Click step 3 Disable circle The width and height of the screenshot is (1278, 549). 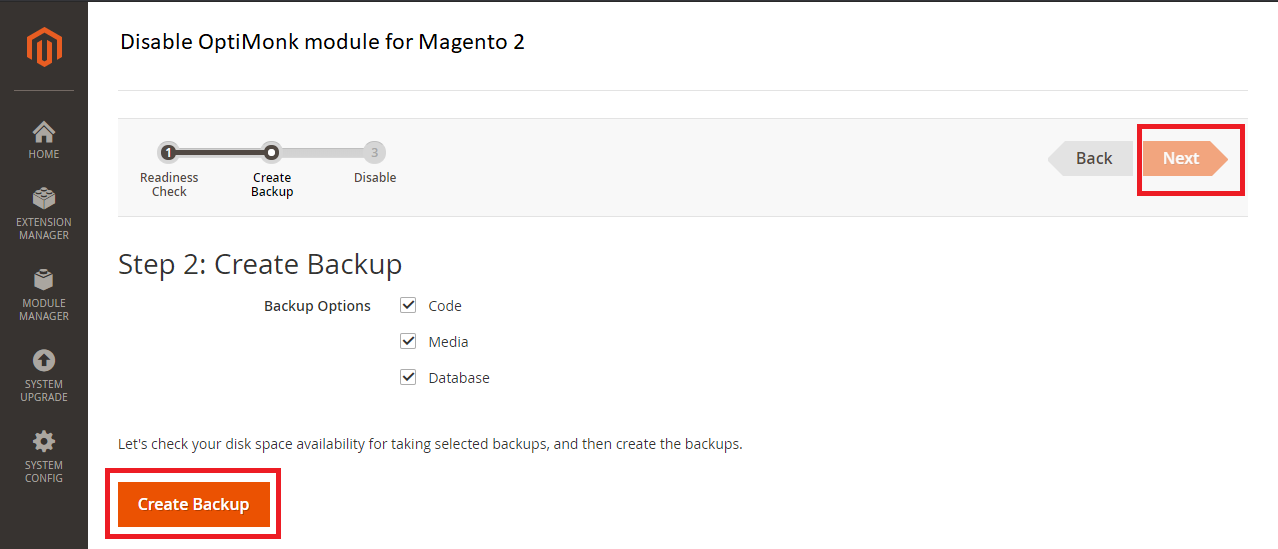click(374, 152)
